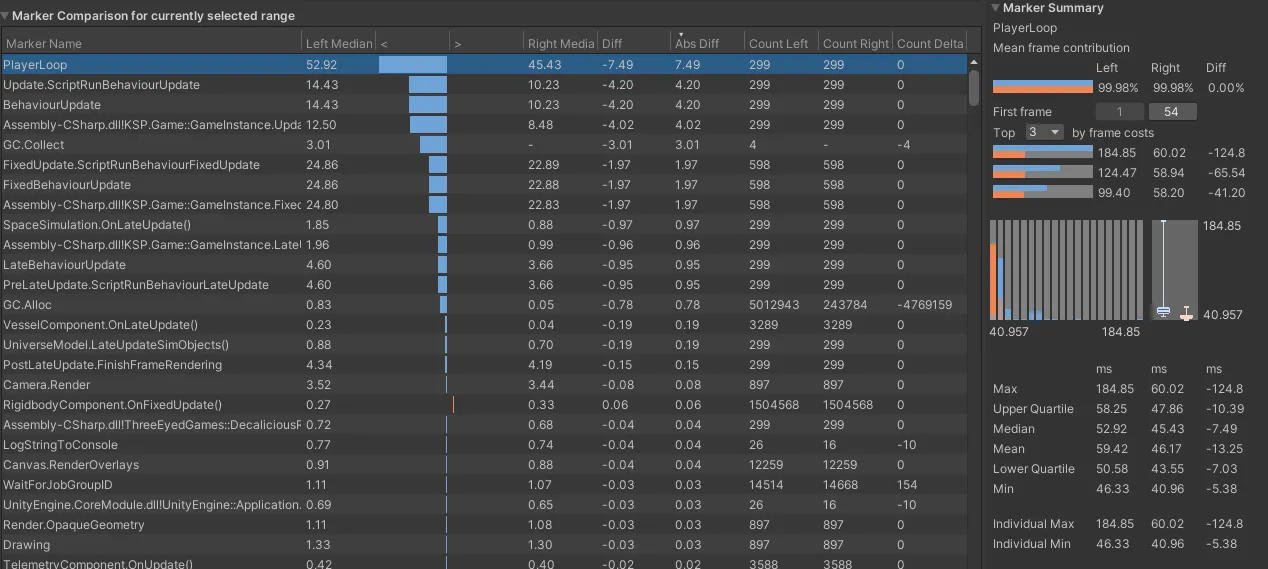Select the LogStringToConsole row
The height and width of the screenshot is (569, 1268).
pos(484,444)
